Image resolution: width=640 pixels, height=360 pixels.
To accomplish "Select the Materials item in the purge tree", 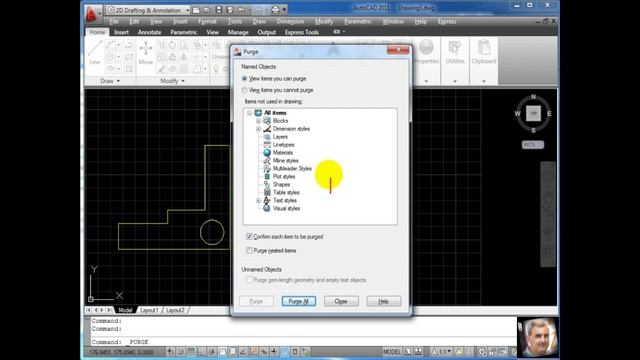I will pyautogui.click(x=282, y=153).
